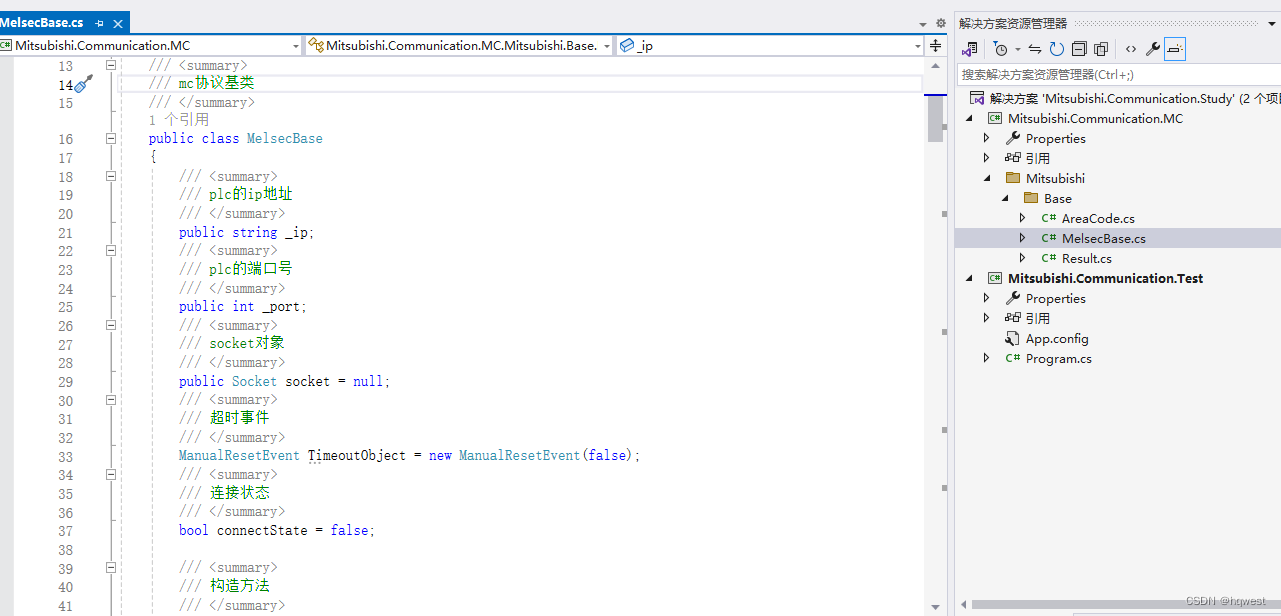Expand 引用 under Mitsubishi.Communication.MC

987,158
